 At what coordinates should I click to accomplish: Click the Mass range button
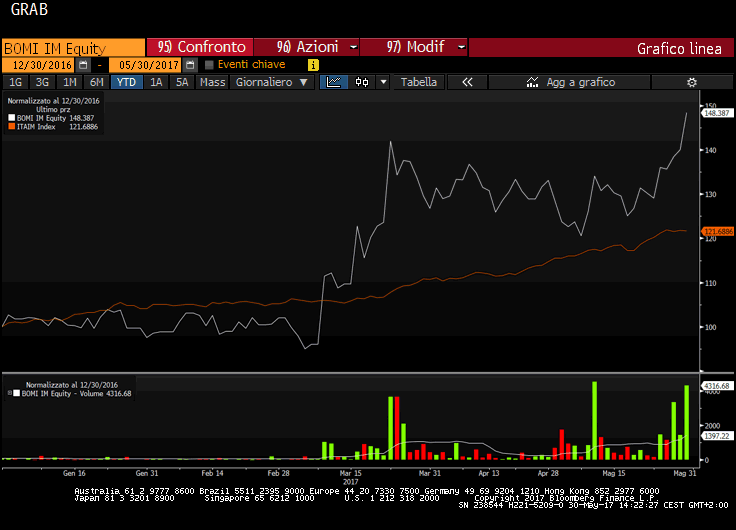pyautogui.click(x=212, y=82)
